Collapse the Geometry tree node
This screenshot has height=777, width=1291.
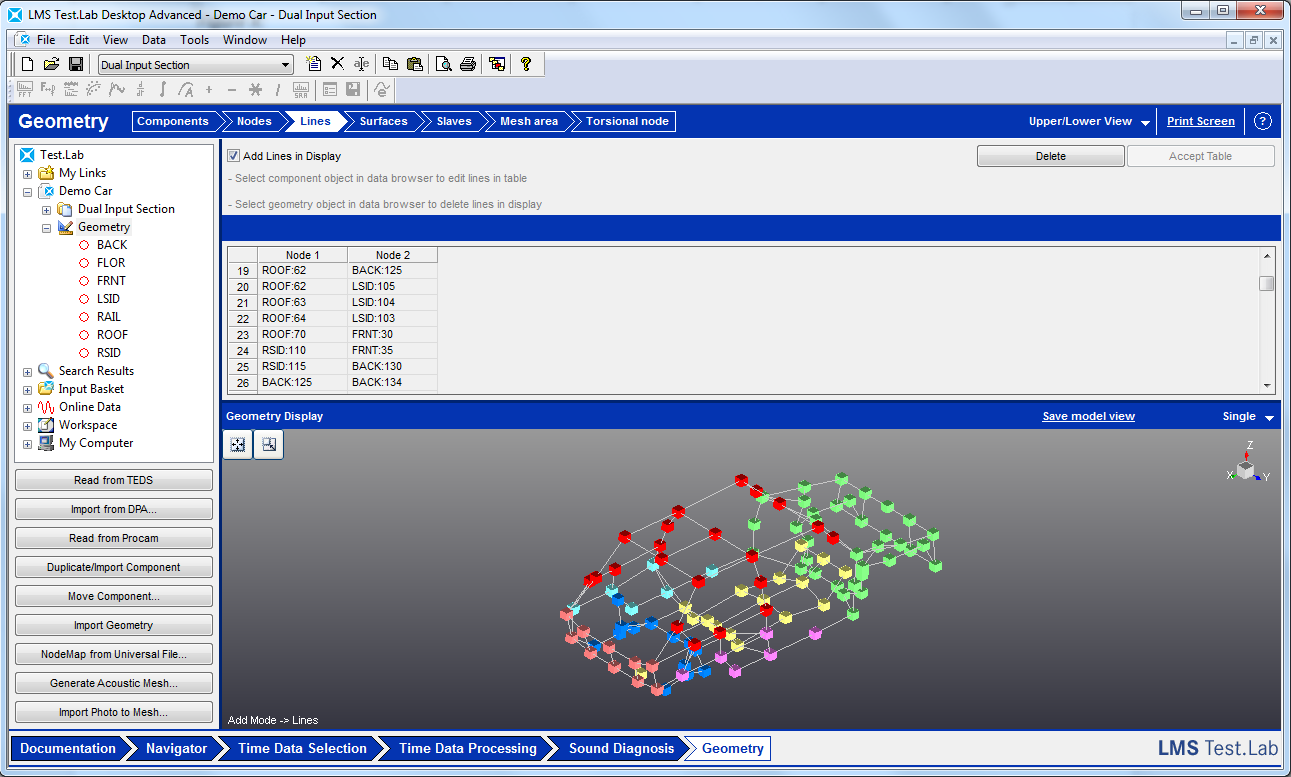(47, 227)
